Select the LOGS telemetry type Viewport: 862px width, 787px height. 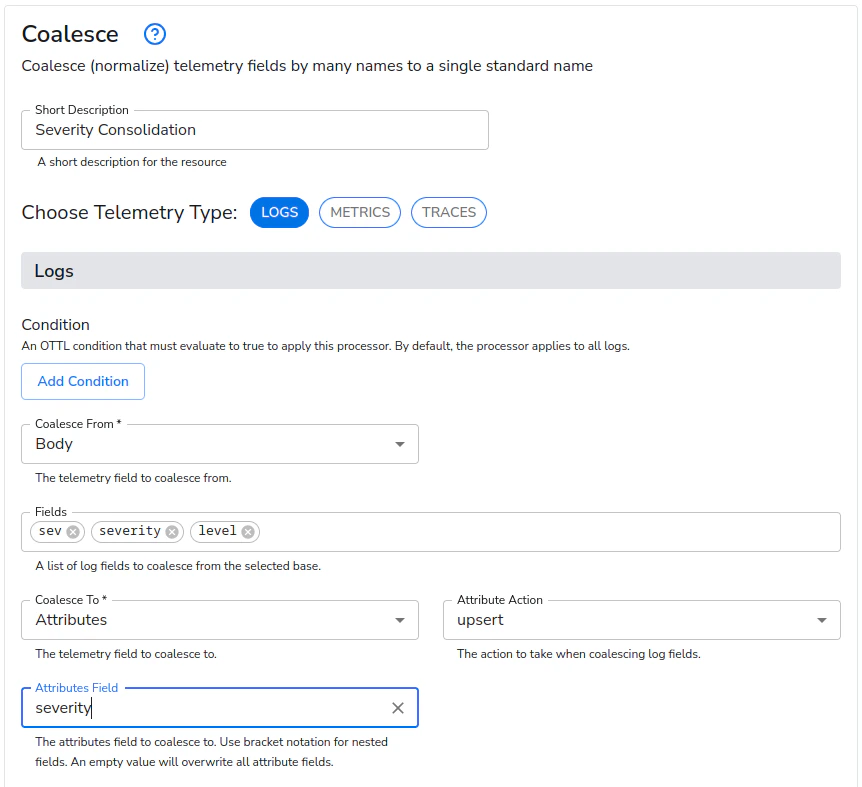[x=279, y=212]
